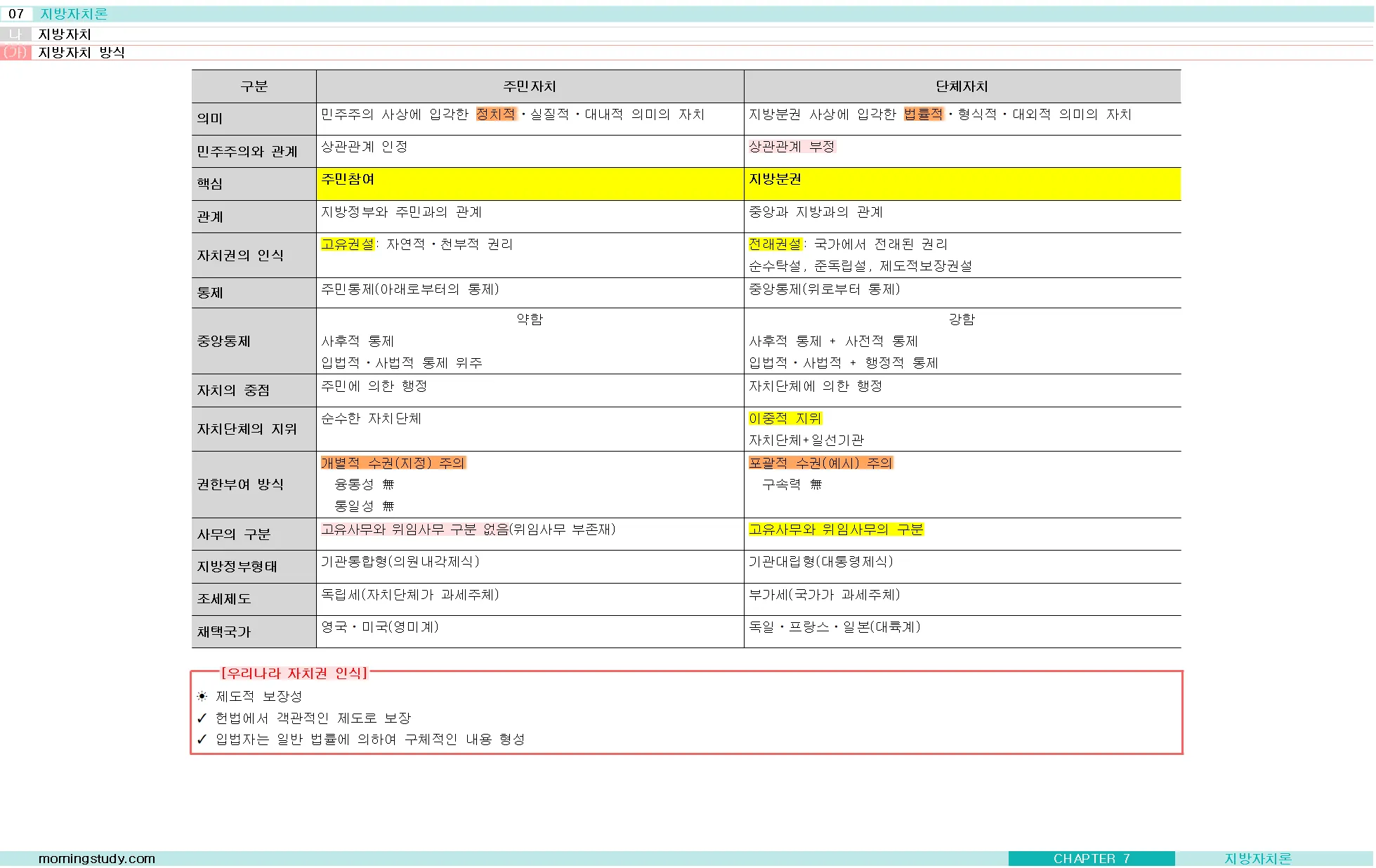Image resolution: width=1376 pixels, height=868 pixels.
Task: Click highlighted '포괄적 수권(예시) 주의' text
Action: tap(820, 463)
